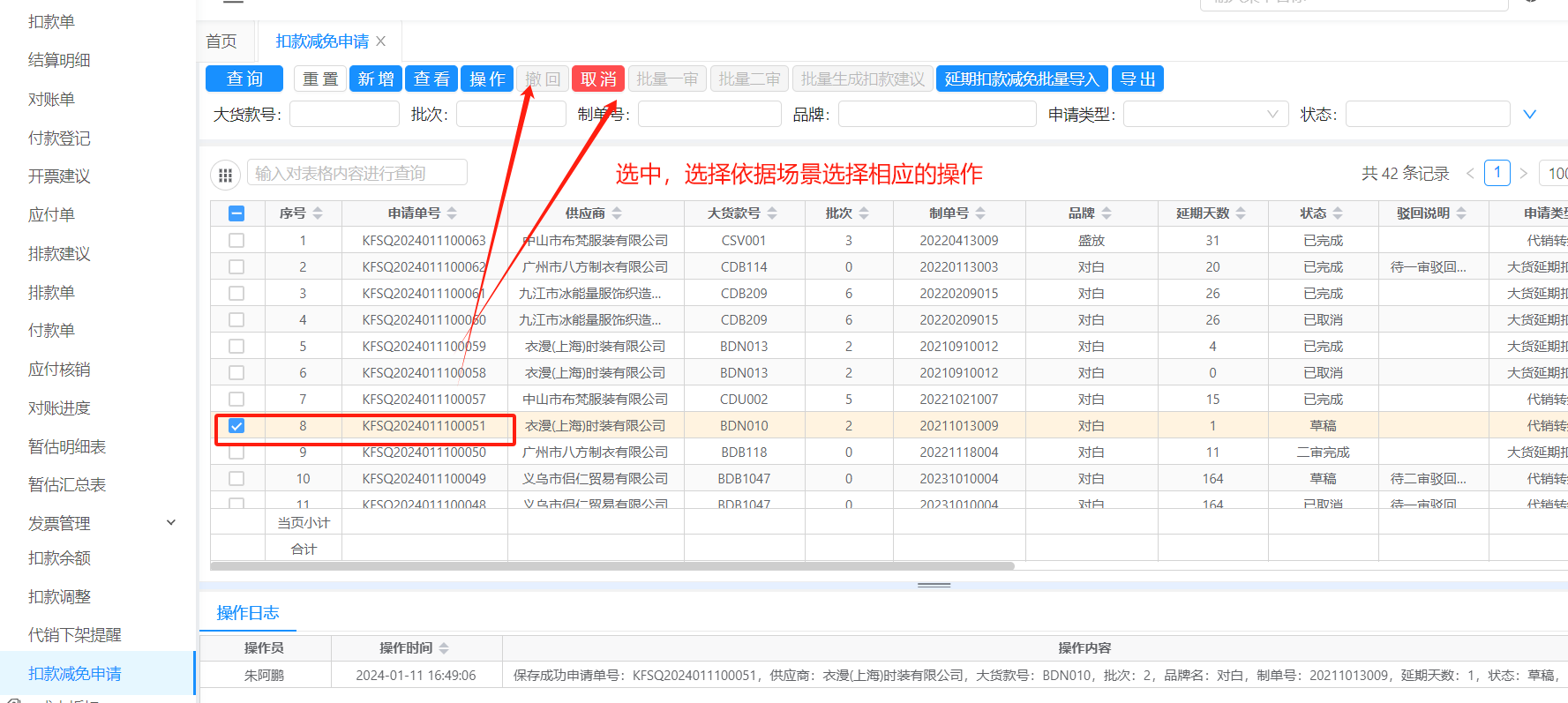
Task: Expand more filters with blue chevron
Action: 1530,115
